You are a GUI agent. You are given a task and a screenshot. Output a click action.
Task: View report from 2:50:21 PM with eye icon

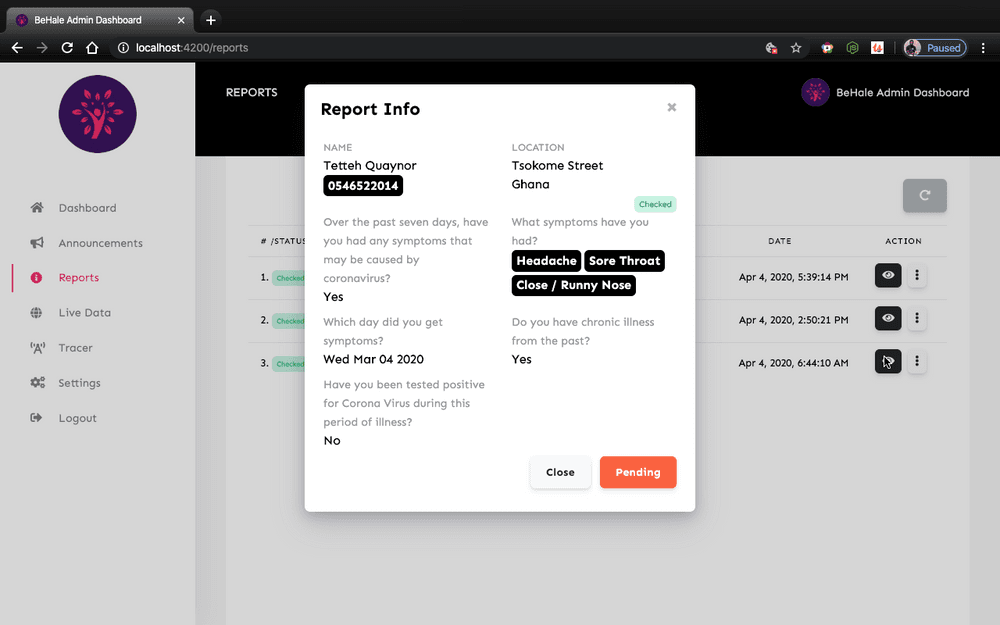888,319
